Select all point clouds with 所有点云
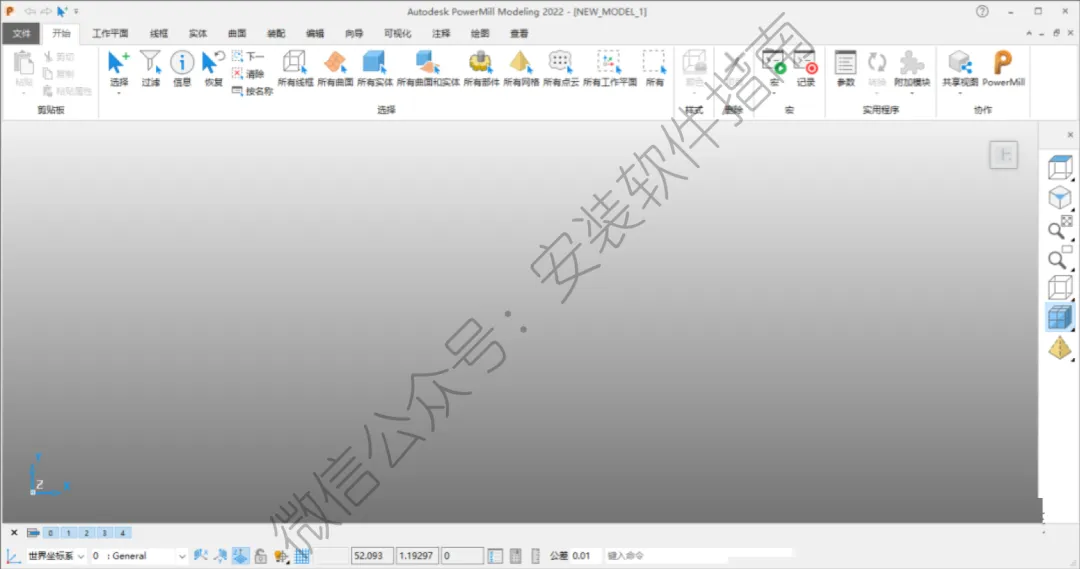The height and width of the screenshot is (569, 1080). click(561, 68)
